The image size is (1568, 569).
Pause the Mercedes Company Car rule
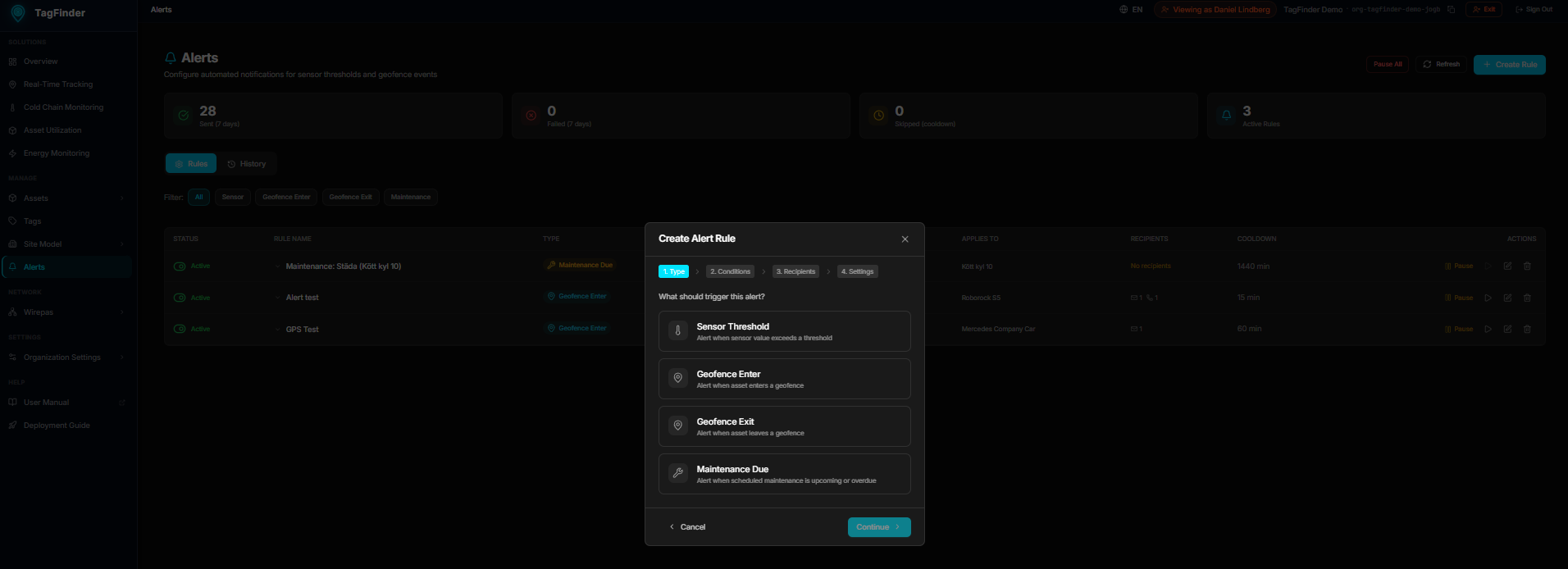pyautogui.click(x=1459, y=329)
